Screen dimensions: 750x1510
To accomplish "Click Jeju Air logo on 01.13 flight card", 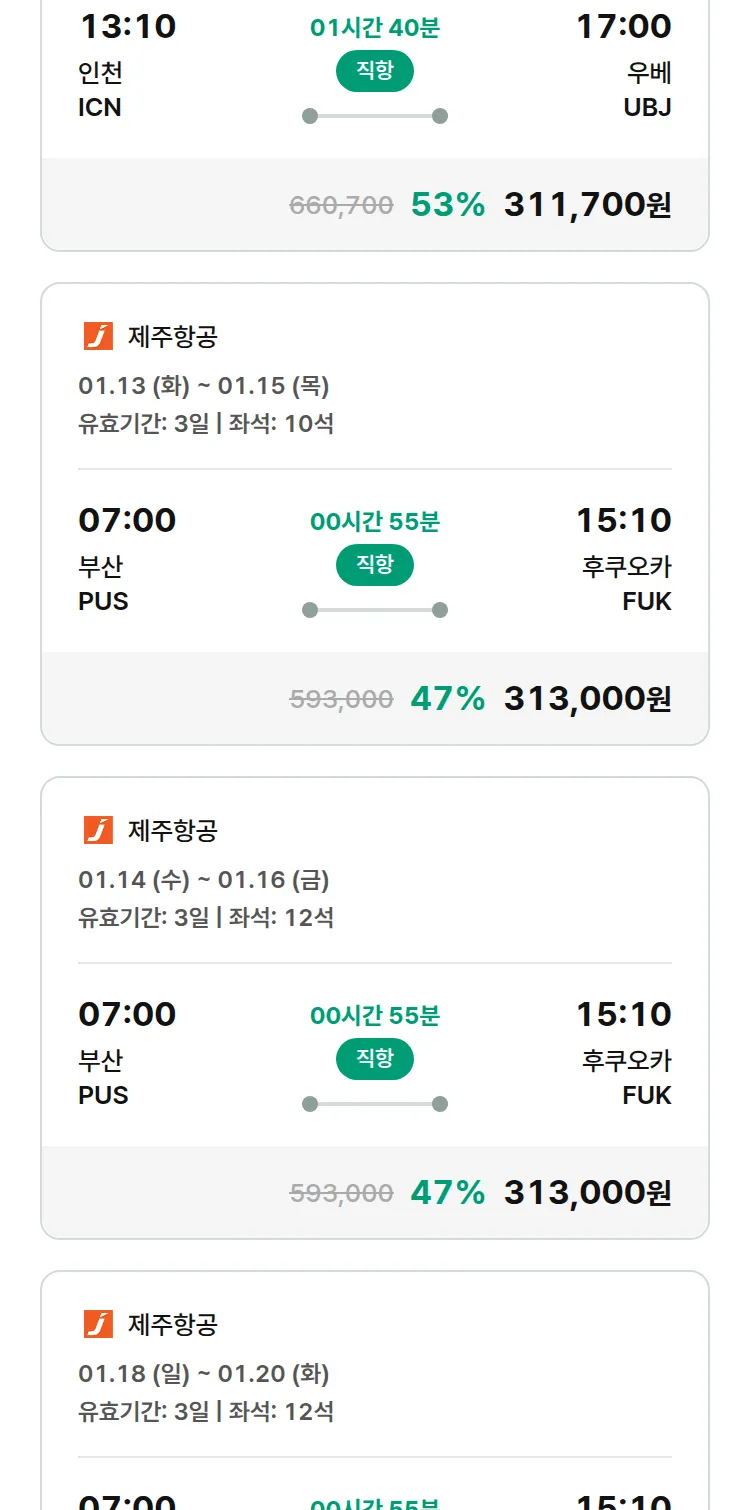I will point(98,337).
